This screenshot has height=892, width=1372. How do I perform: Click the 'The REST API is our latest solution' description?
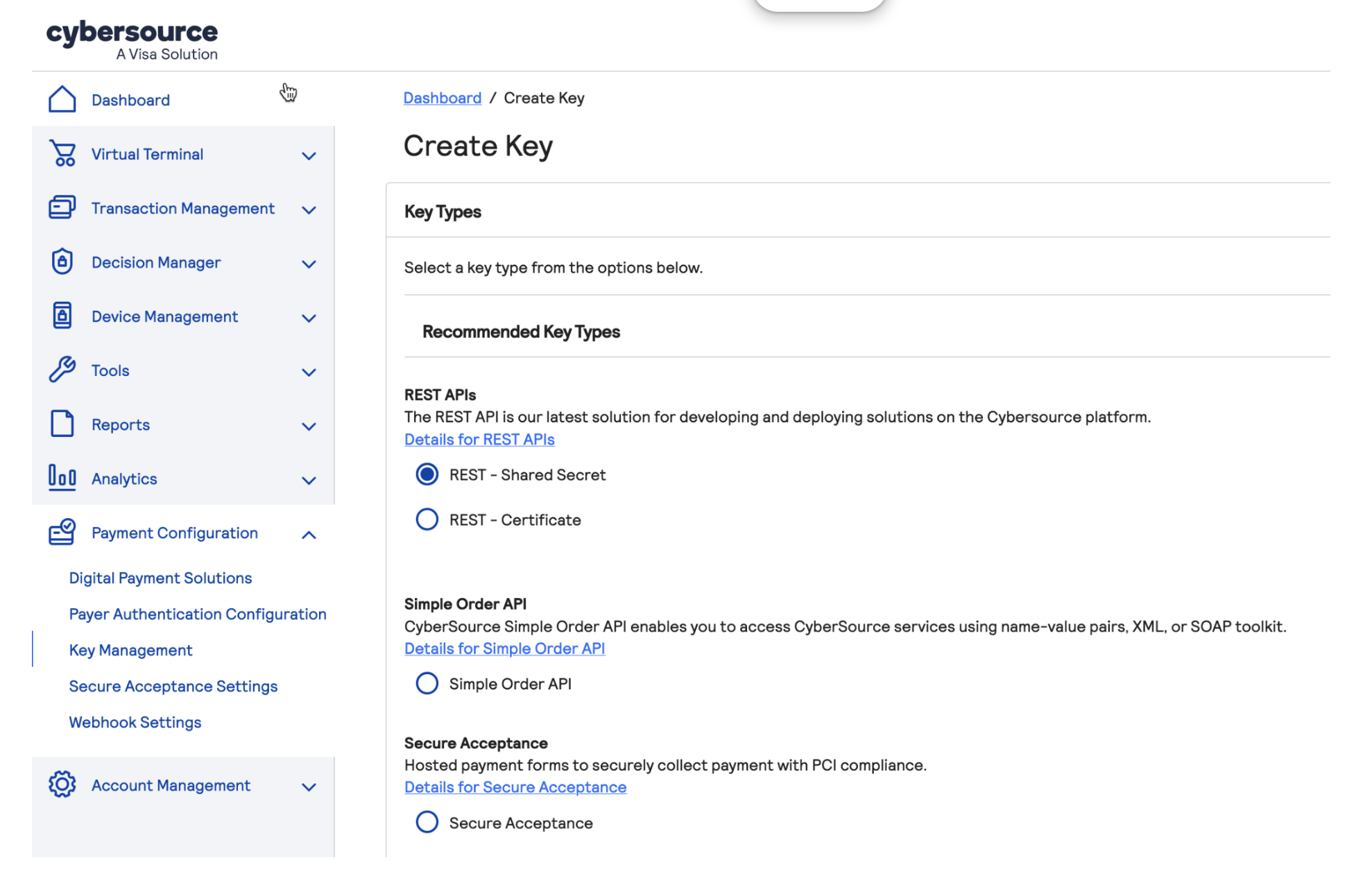pos(778,417)
